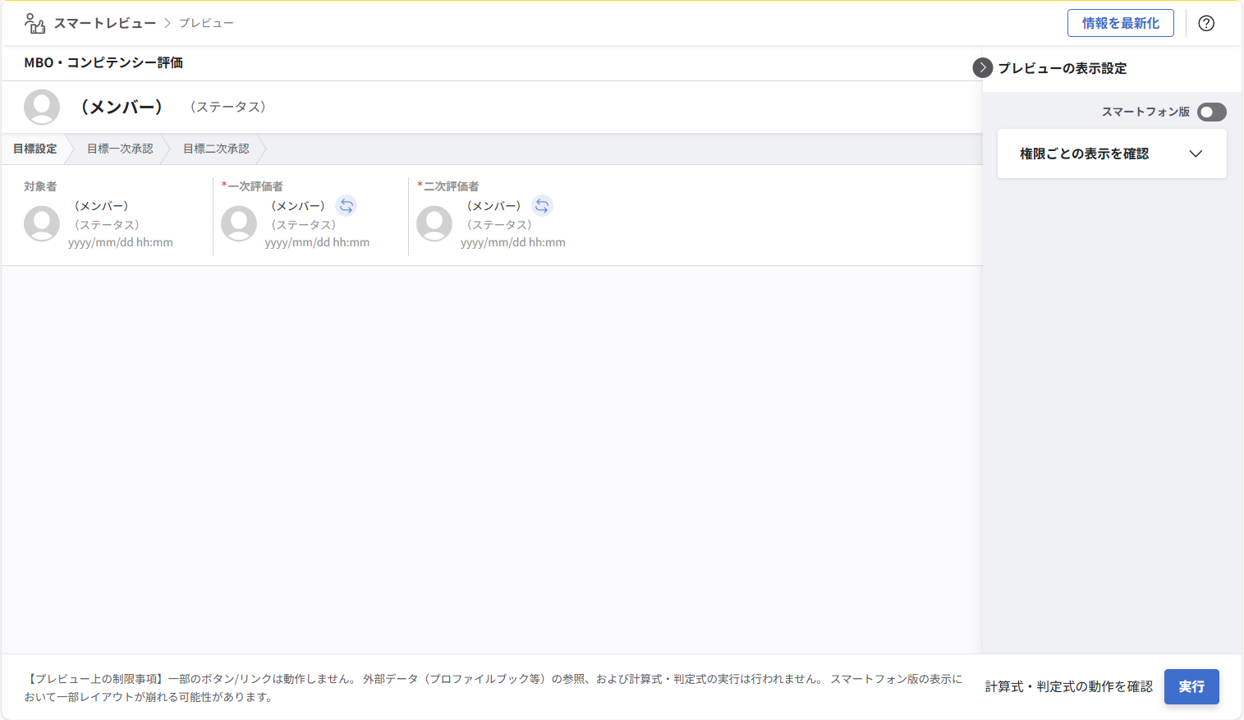Click the swap icon next to 二次評価者
The width and height of the screenshot is (1244, 720).
point(542,206)
